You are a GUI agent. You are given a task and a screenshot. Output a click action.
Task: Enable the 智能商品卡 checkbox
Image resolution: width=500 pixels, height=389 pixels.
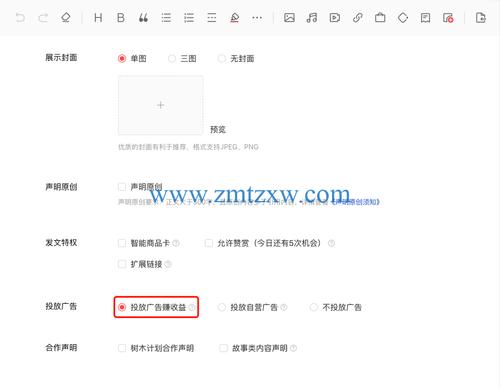click(x=122, y=243)
